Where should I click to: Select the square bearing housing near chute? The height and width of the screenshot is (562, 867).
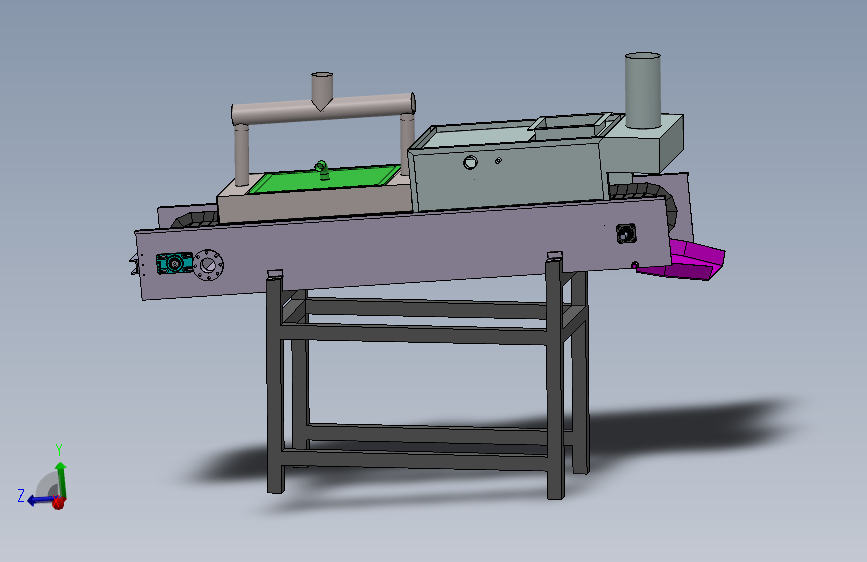pos(626,233)
